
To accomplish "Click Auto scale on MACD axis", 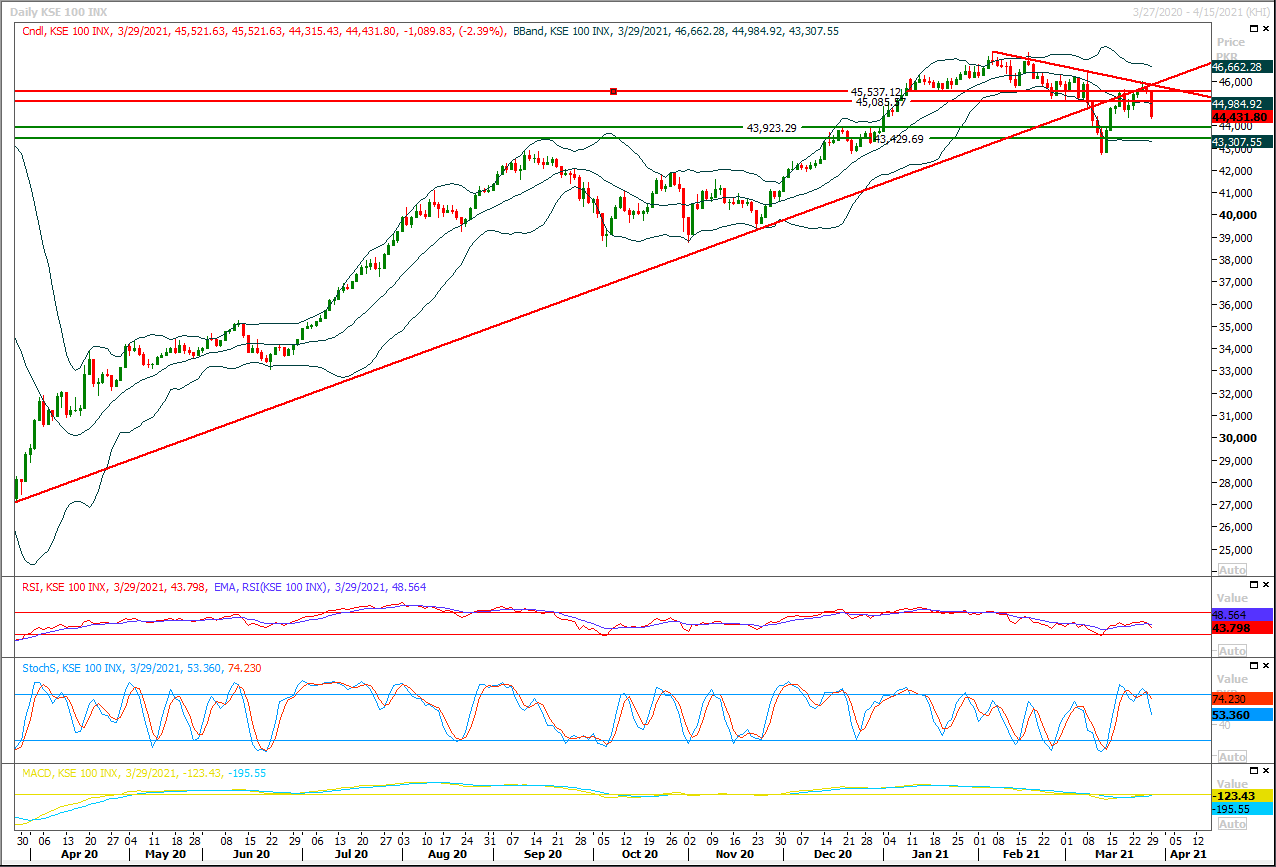I will tap(1231, 824).
